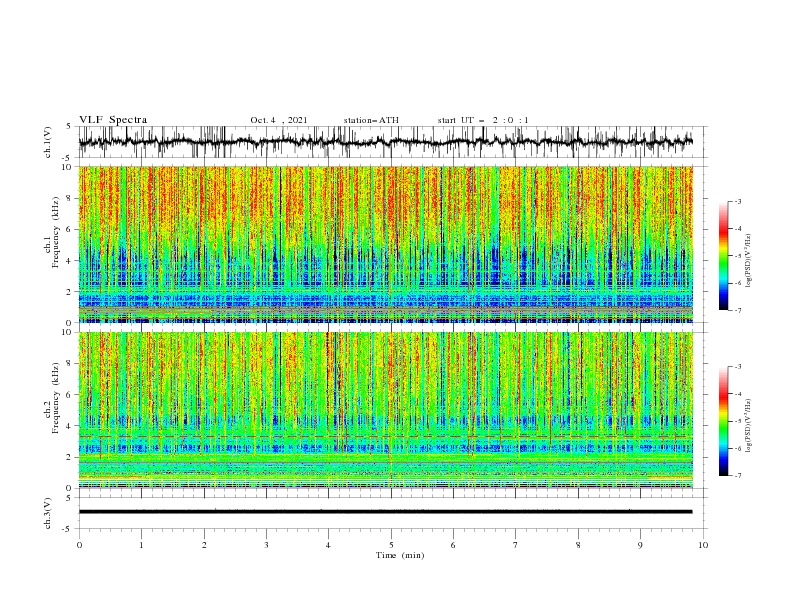Click inside the ch.1 spectrogram panel
Screen dimensions: 792x612
coord(385,244)
